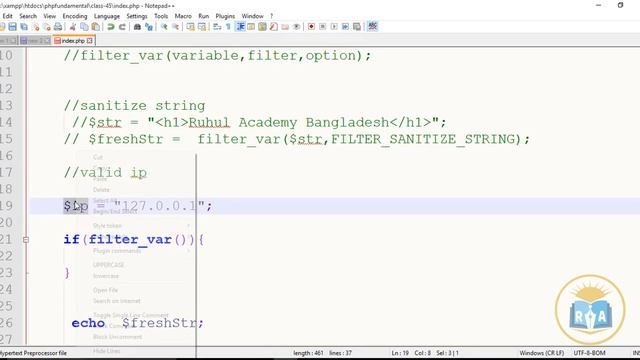Choose Search on Internet context entry
The width and height of the screenshot is (640, 360).
pos(117,301)
